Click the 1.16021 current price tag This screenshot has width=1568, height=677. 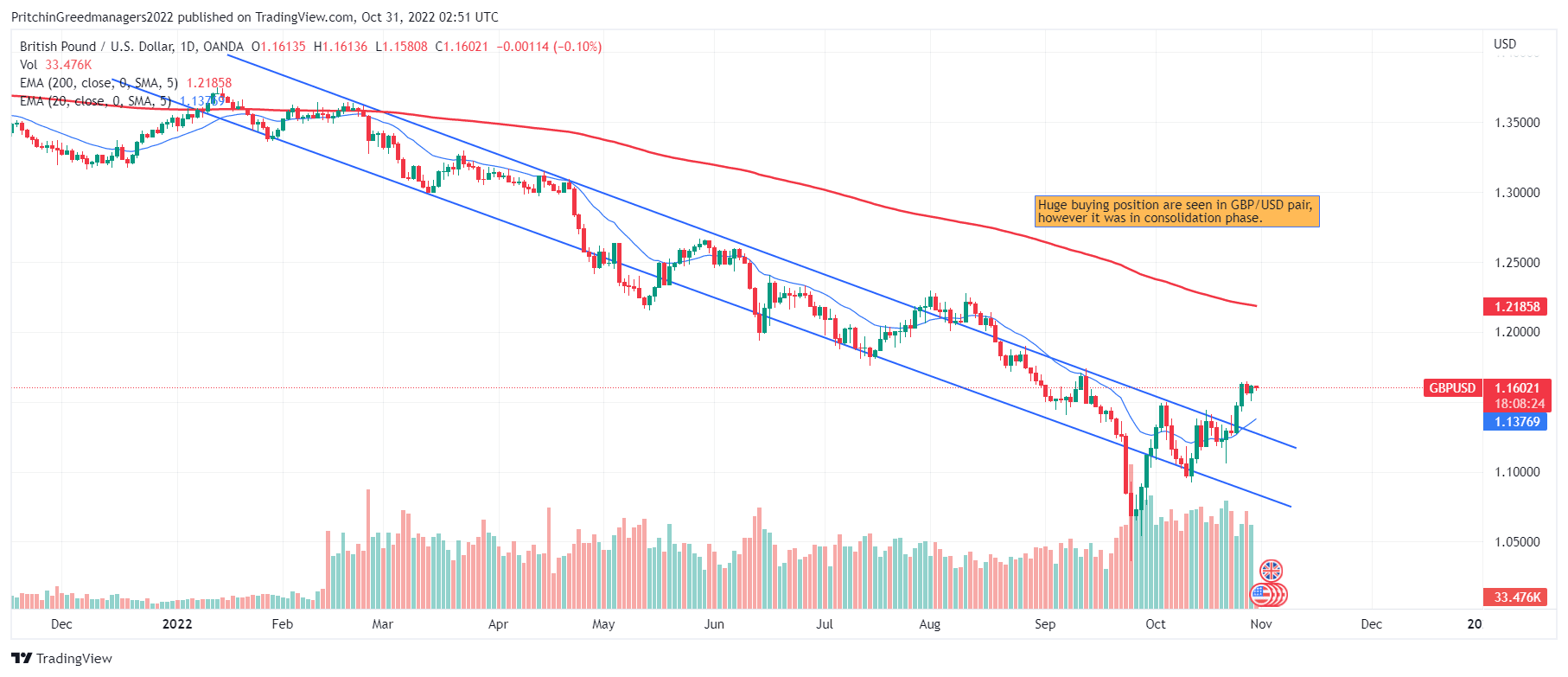[x=1518, y=388]
